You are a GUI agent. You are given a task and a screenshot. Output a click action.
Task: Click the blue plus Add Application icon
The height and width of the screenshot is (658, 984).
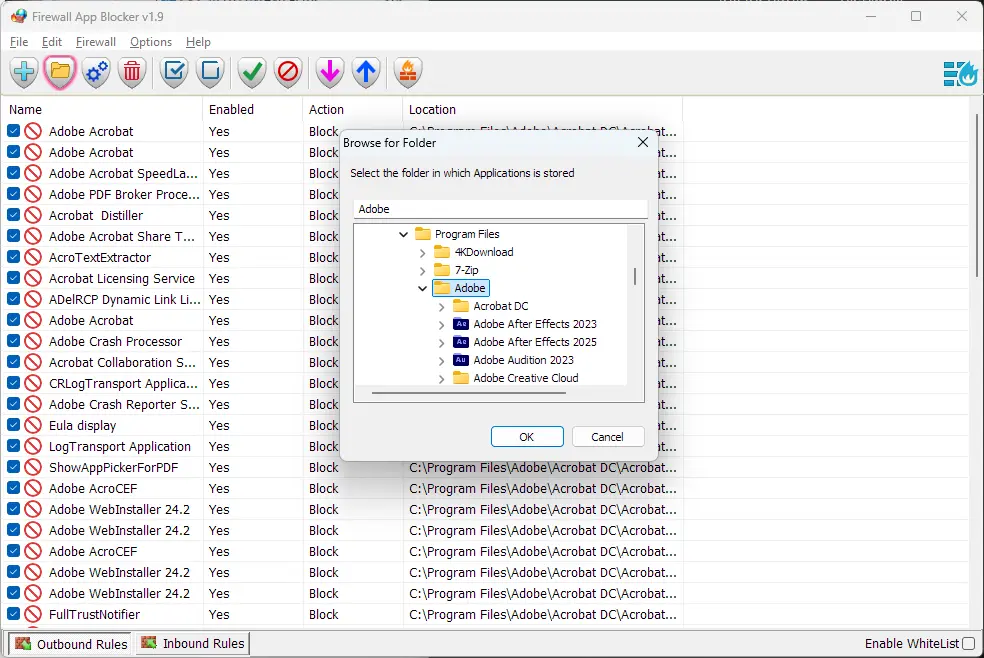tap(24, 72)
